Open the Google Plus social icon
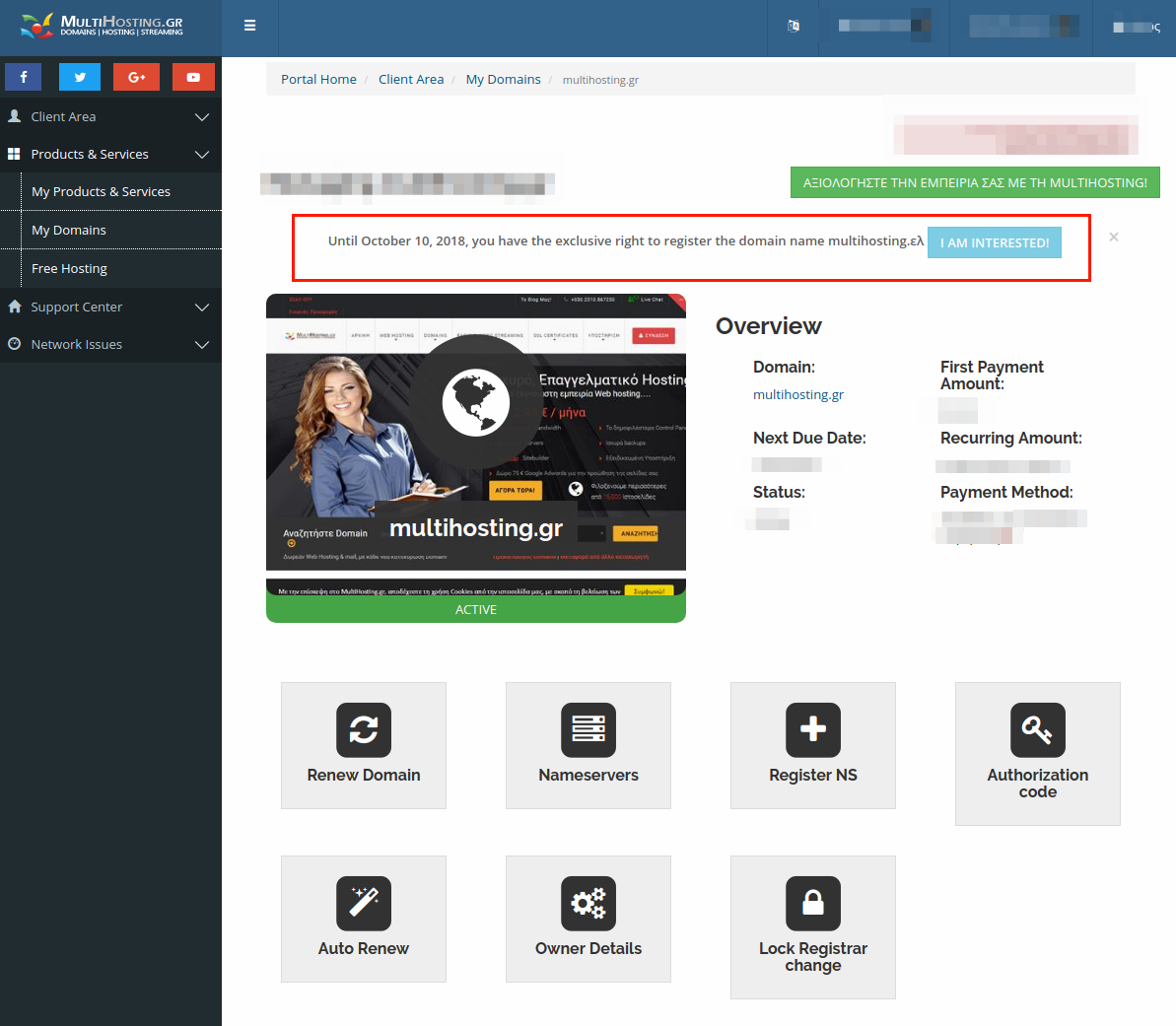1176x1026 pixels. pyautogui.click(x=136, y=77)
